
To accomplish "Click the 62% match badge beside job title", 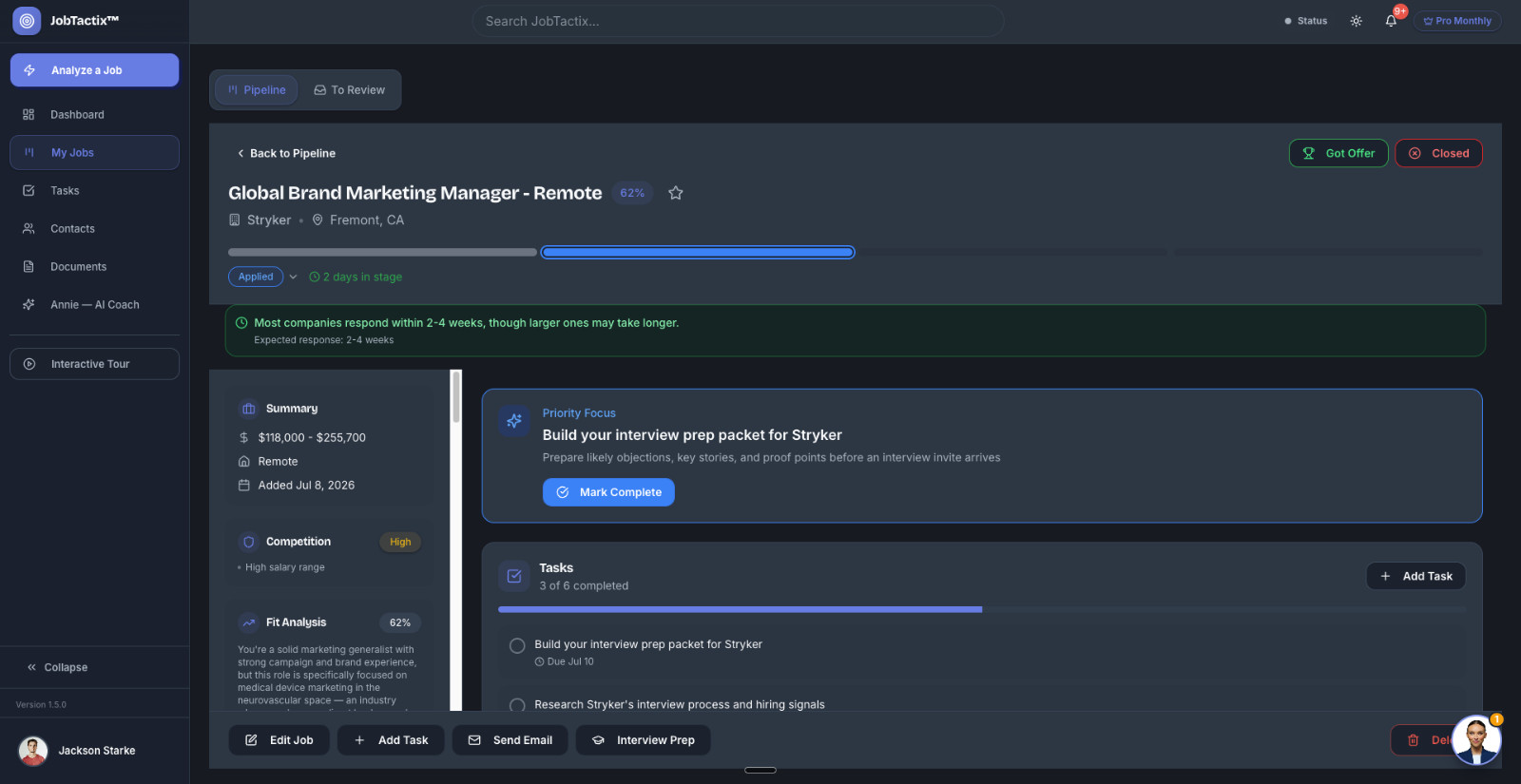I will pyautogui.click(x=632, y=193).
